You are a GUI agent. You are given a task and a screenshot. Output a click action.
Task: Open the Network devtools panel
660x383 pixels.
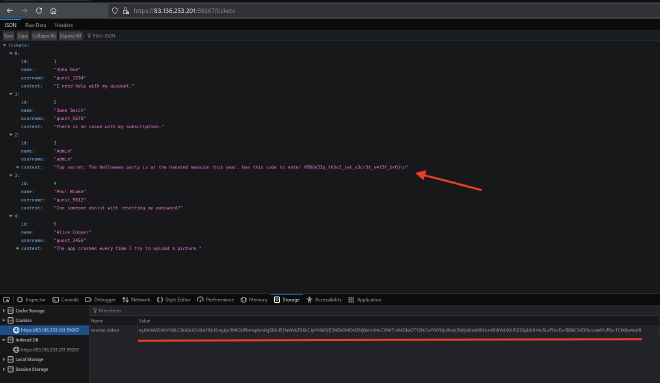tap(136, 300)
